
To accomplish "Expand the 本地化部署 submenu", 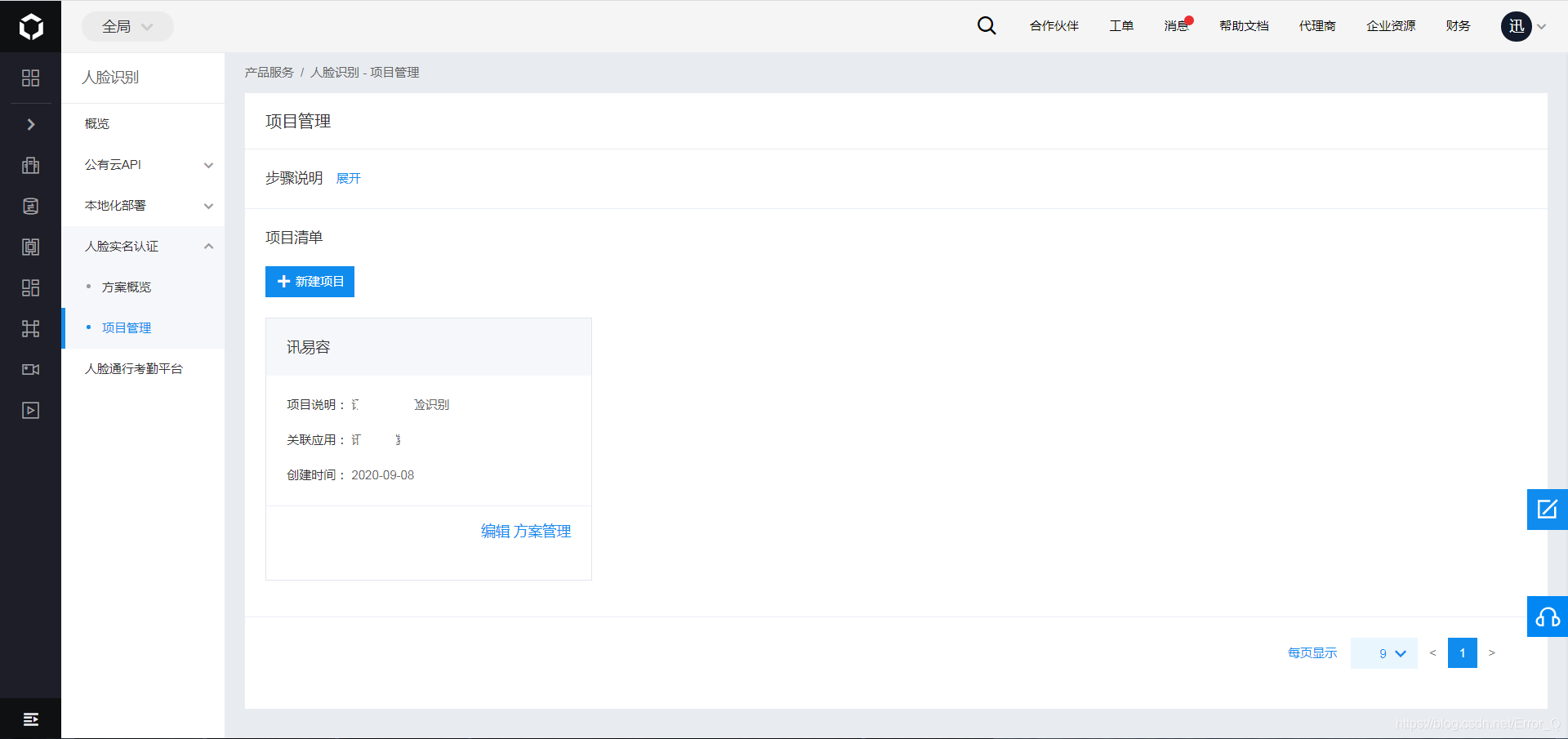I will (x=143, y=206).
